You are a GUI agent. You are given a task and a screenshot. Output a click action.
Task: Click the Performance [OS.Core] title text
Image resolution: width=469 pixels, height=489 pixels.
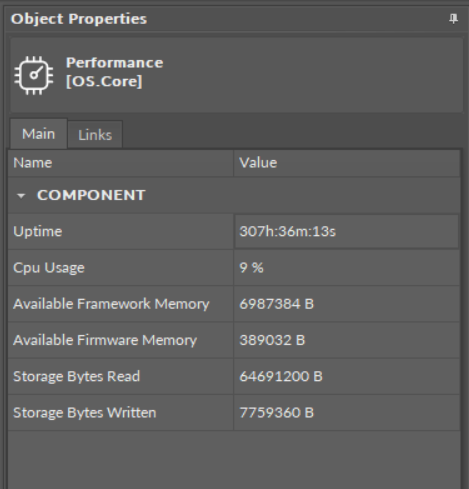click(114, 72)
